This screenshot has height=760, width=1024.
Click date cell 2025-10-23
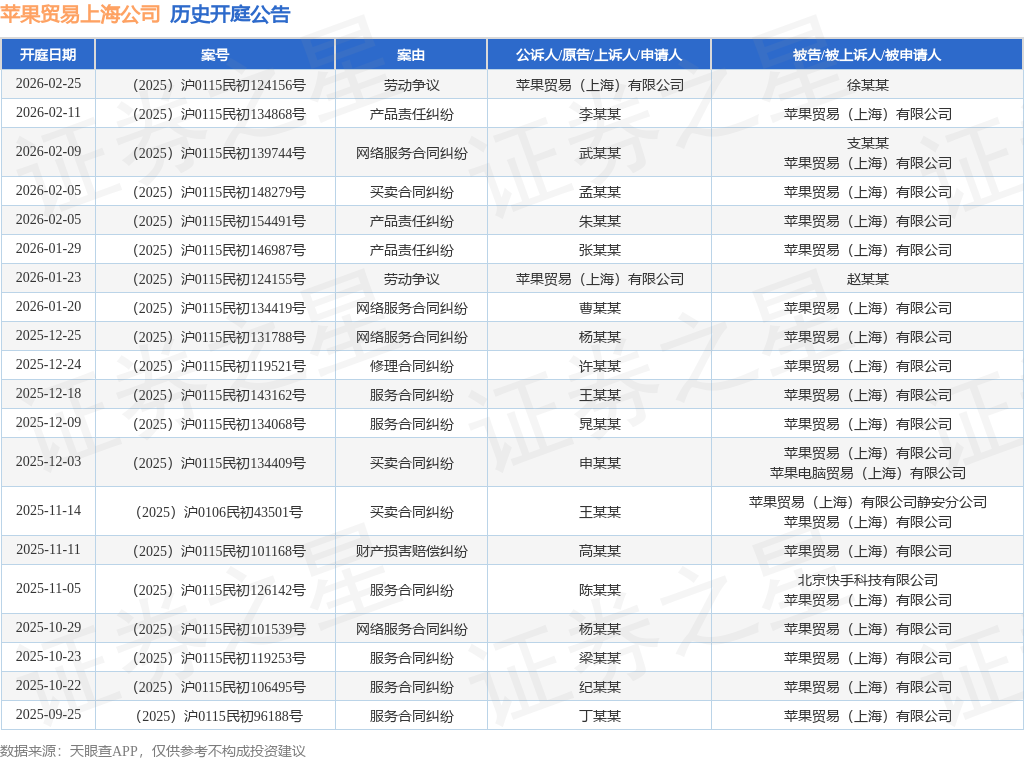48,656
